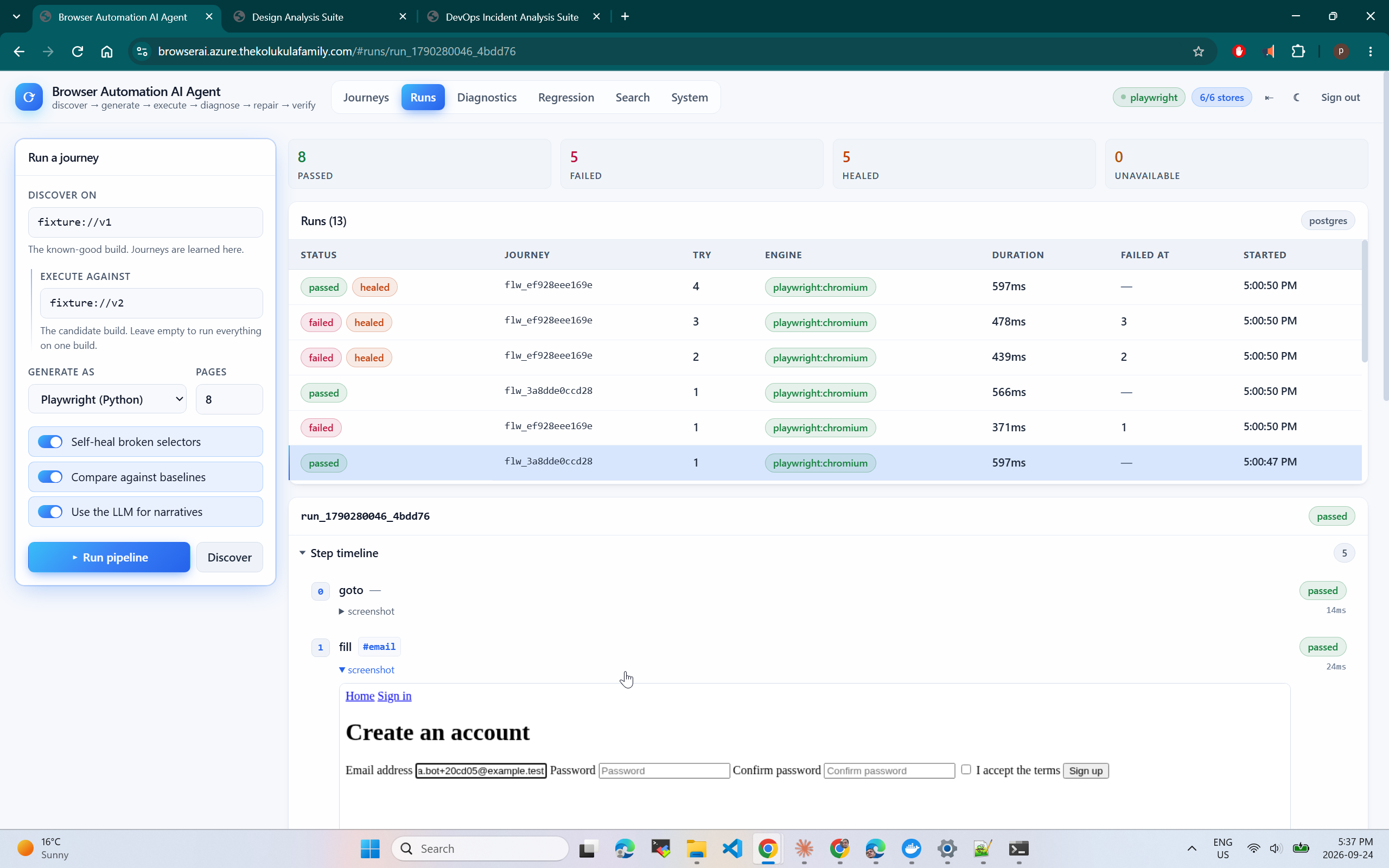This screenshot has width=1389, height=868.
Task: Open File Explorer from the taskbar
Action: coord(696,848)
